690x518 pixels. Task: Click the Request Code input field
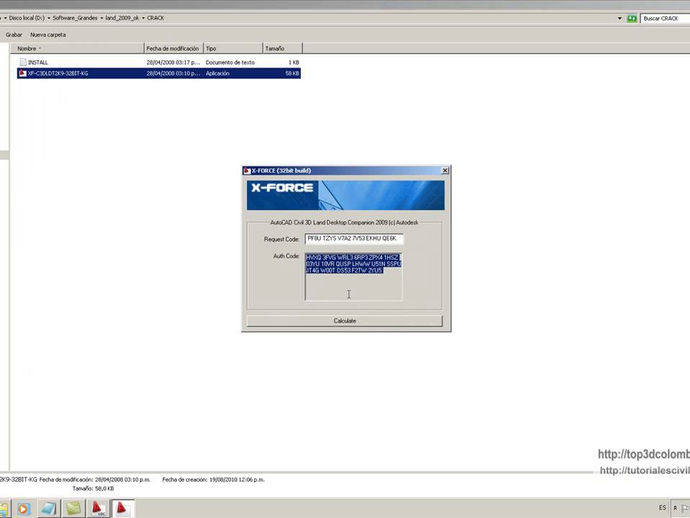pos(354,239)
